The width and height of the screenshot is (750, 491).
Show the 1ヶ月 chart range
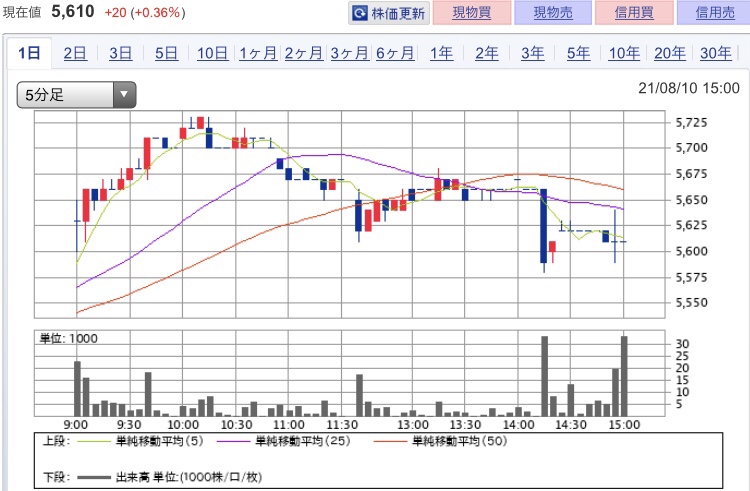click(x=258, y=53)
